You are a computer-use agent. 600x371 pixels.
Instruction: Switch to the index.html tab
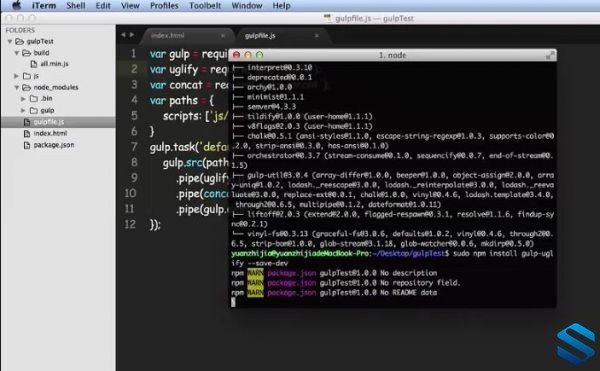(168, 36)
